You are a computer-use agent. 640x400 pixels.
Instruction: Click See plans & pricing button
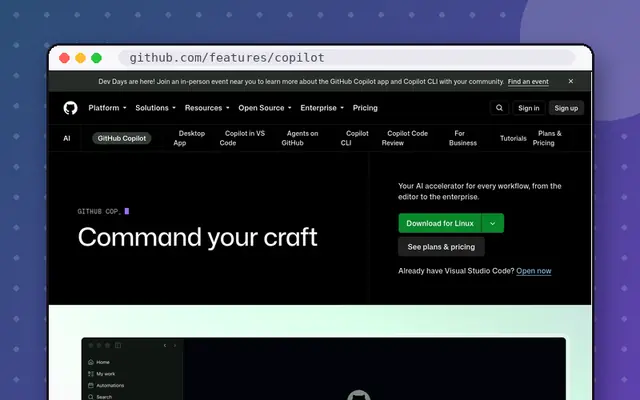pos(441,247)
